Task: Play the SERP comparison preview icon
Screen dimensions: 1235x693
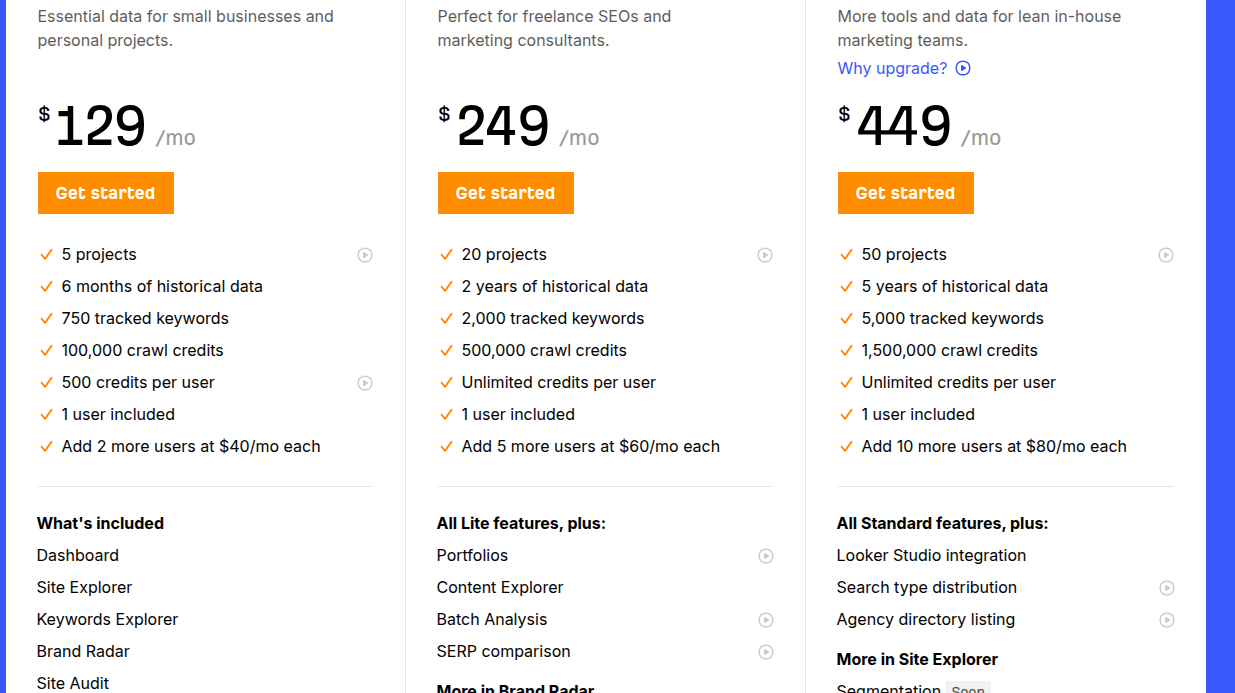Action: click(766, 652)
